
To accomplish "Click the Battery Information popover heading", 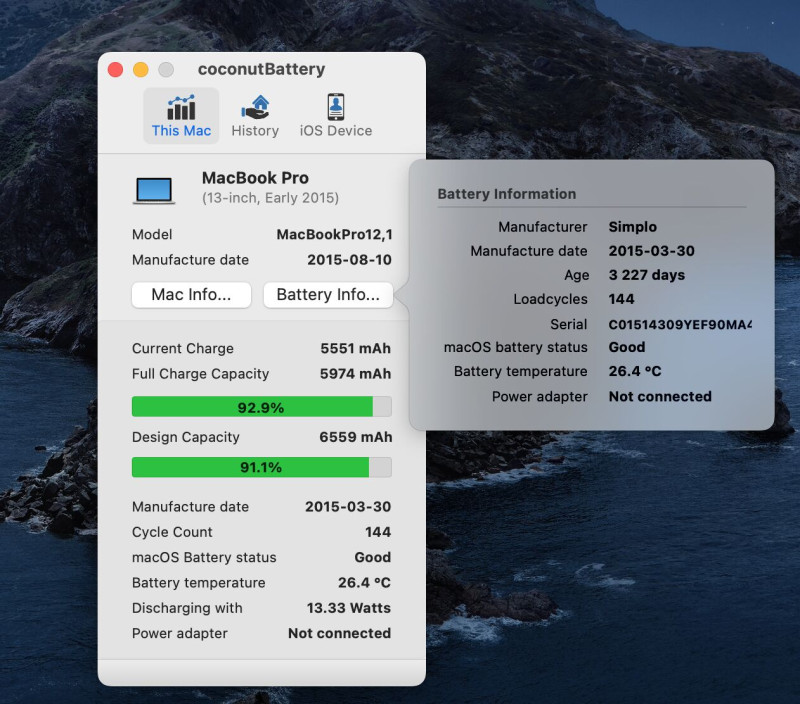I will coord(507,194).
